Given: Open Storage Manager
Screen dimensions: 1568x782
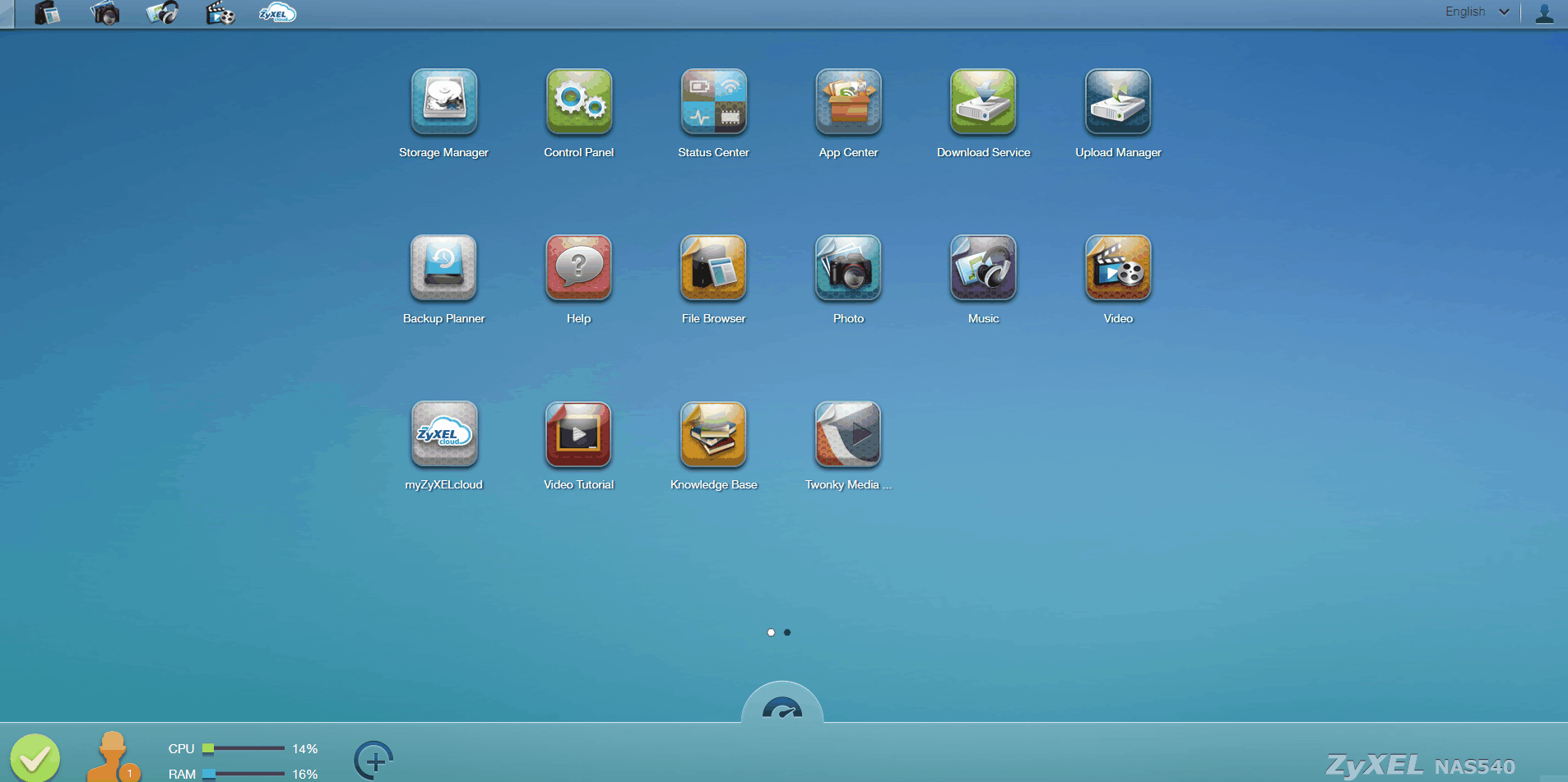Looking at the screenshot, I should pos(443,101).
